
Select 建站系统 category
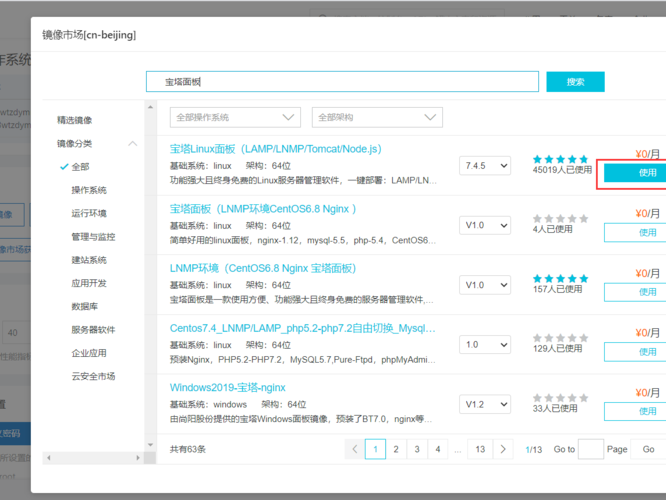click(89, 260)
